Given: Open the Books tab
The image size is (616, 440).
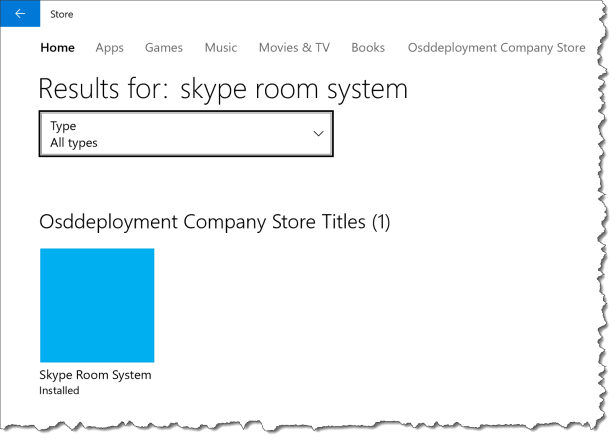Looking at the screenshot, I should (x=368, y=48).
